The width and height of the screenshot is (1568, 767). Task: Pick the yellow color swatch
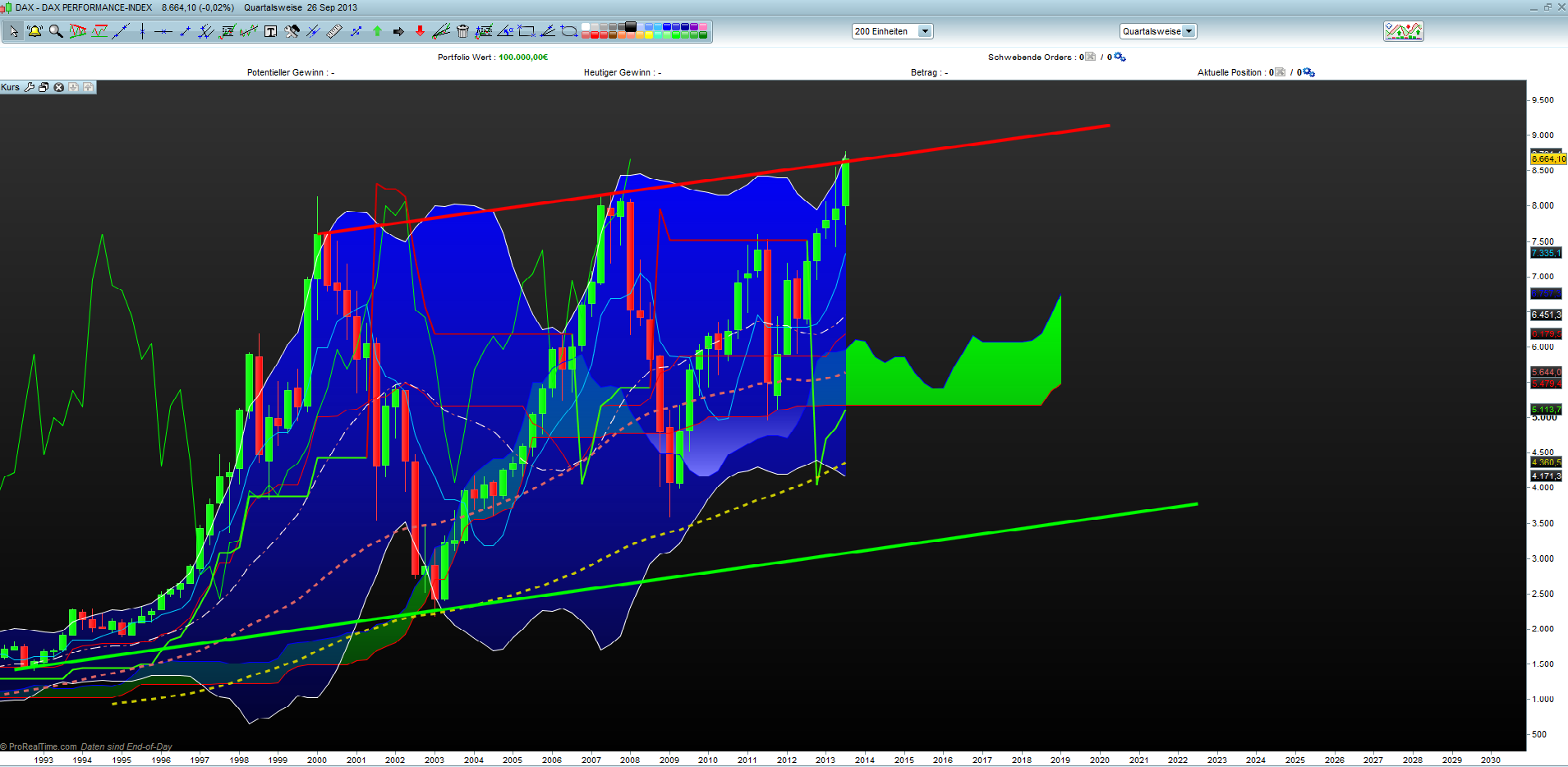649,35
